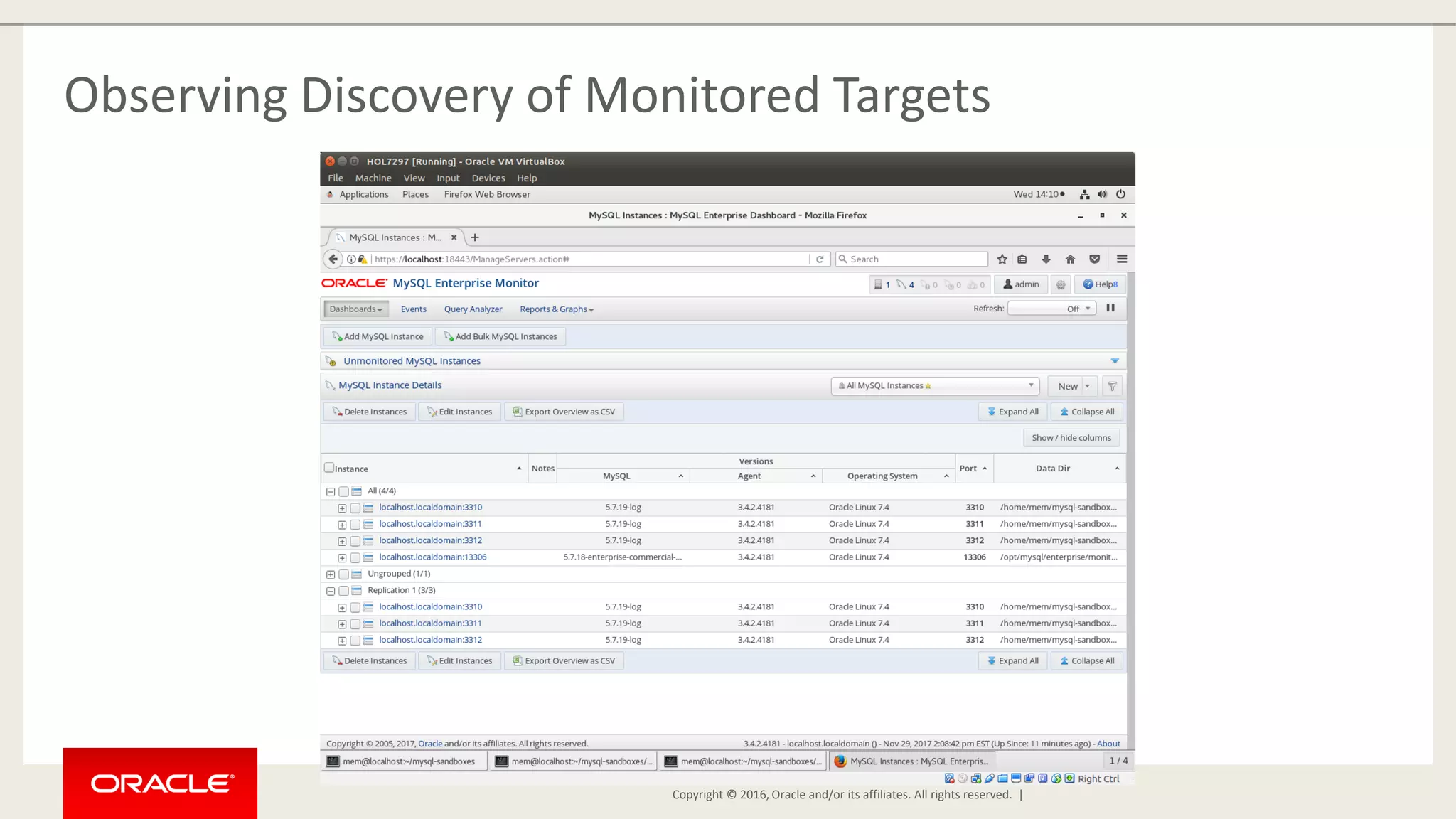This screenshot has width=1456, height=819.
Task: Click the Oracle link in footer copyright
Action: pyautogui.click(x=430, y=744)
